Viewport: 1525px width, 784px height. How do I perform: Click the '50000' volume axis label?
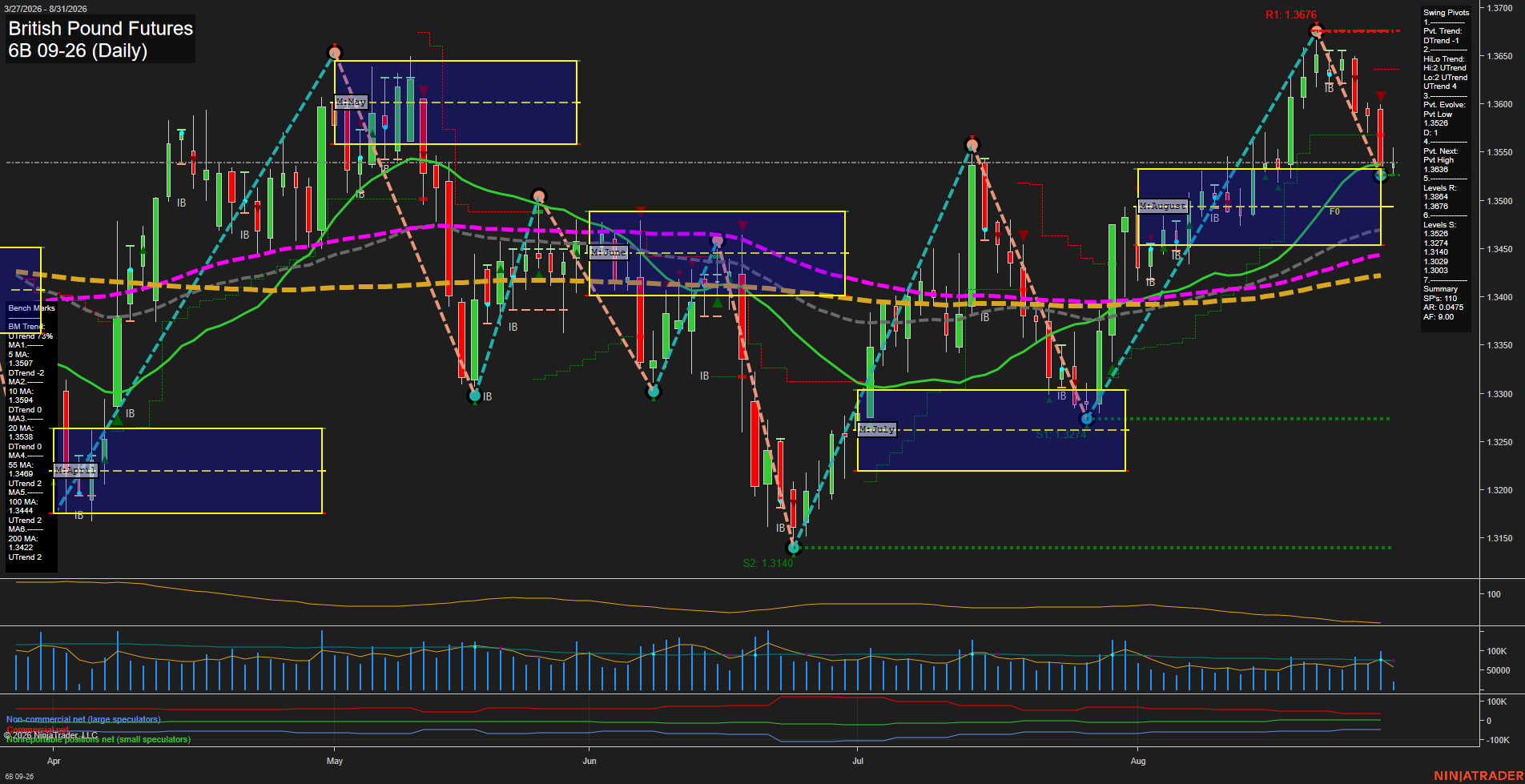coord(1498,670)
